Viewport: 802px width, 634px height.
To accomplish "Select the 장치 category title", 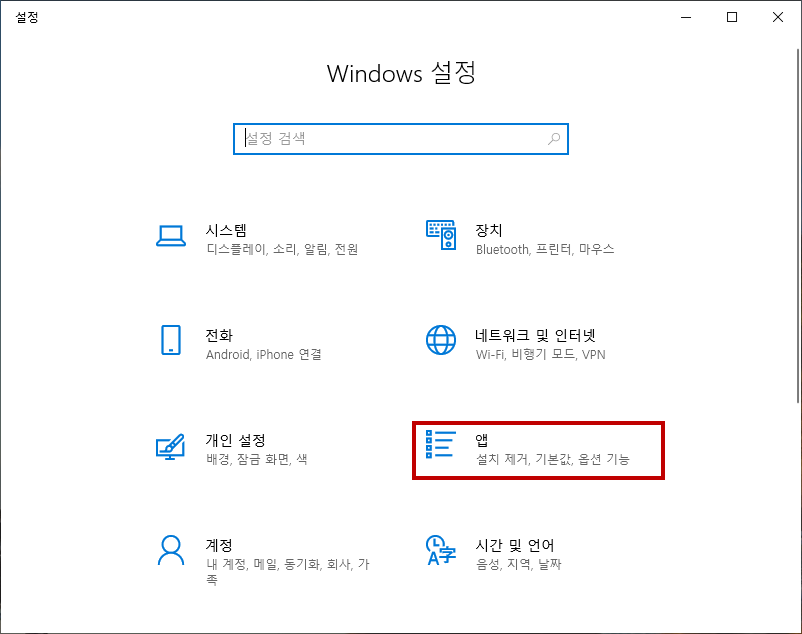I will 489,230.
